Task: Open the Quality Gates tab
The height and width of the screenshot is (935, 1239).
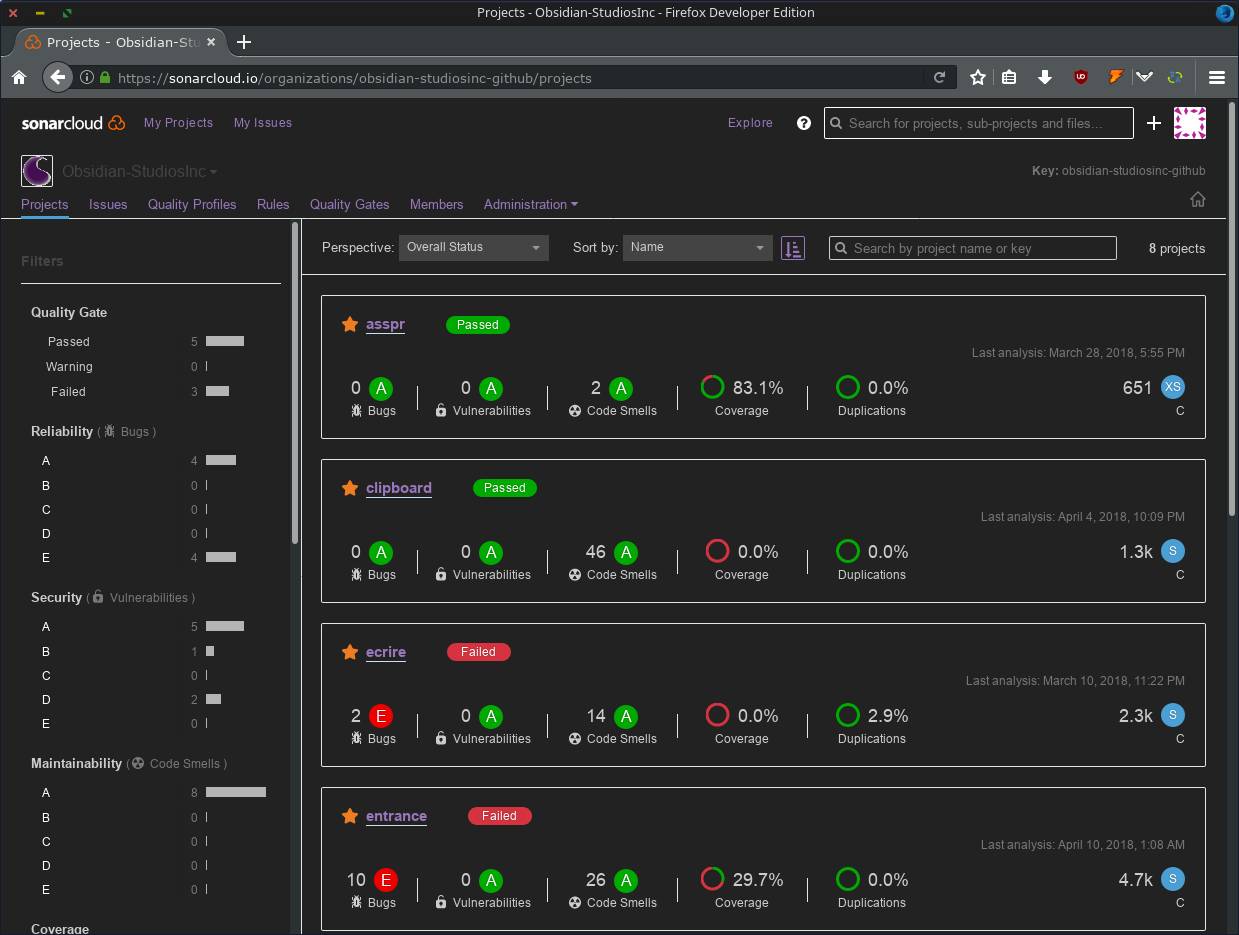Action: (x=350, y=204)
